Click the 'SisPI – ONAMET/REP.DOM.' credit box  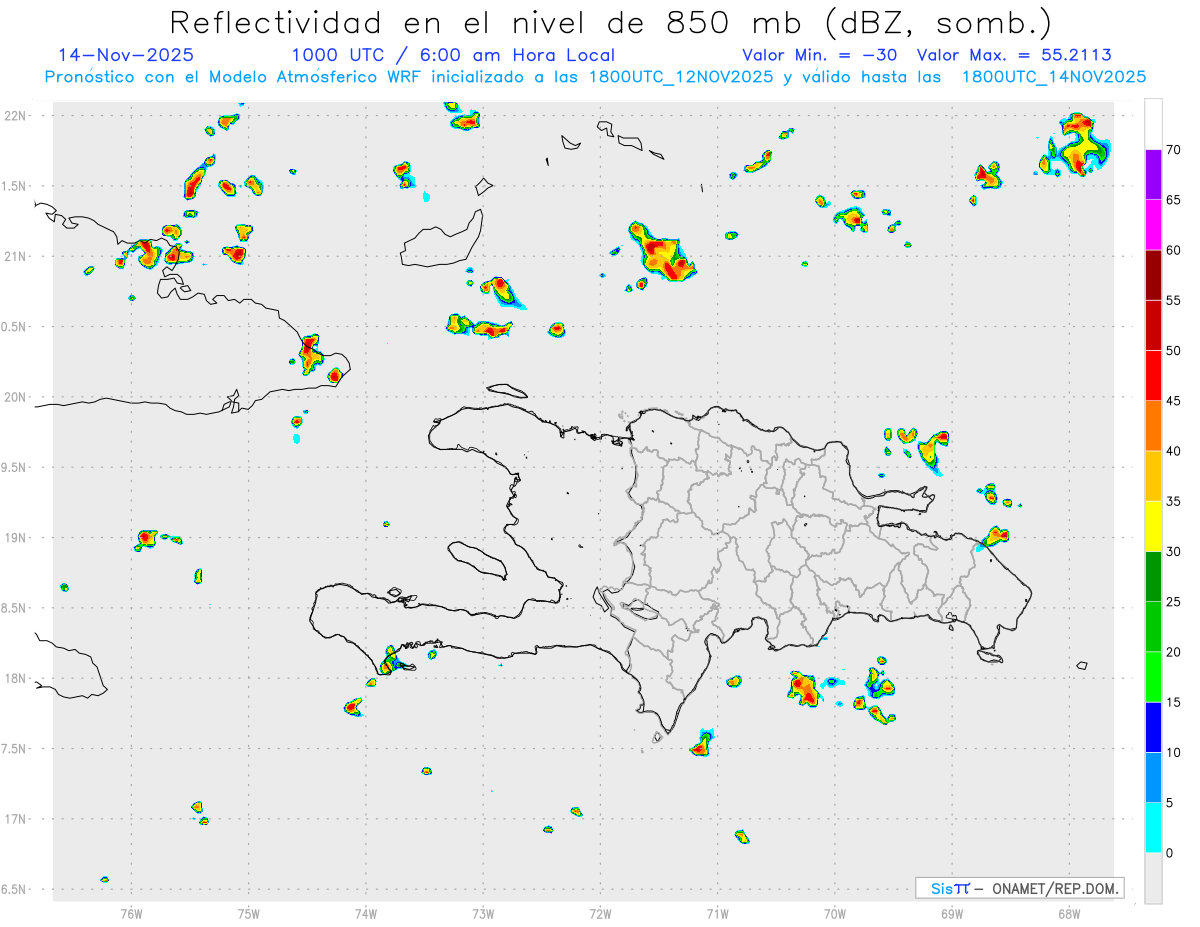1020,888
